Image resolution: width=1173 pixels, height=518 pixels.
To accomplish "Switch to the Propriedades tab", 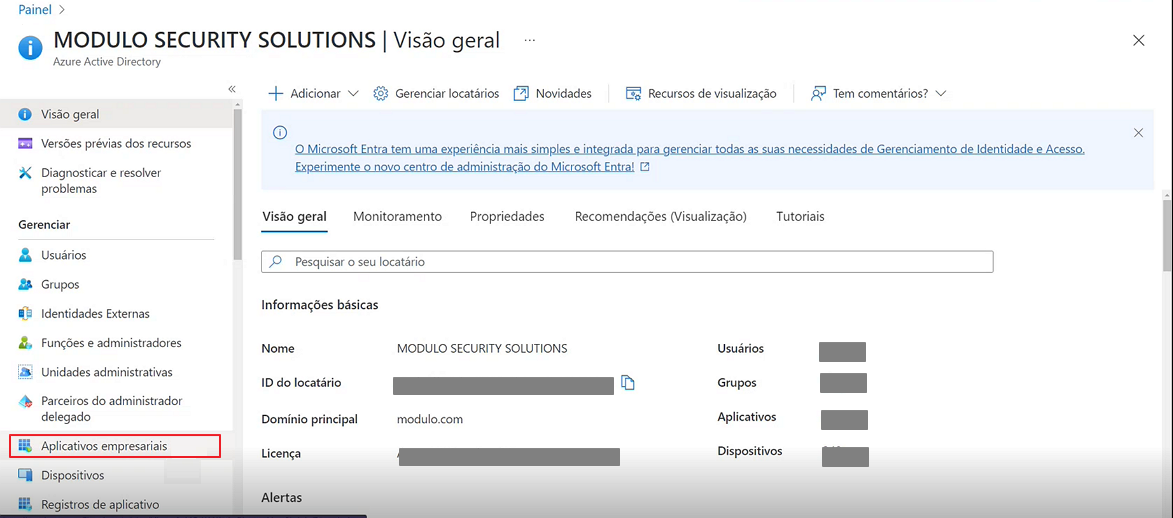I will pyautogui.click(x=507, y=216).
